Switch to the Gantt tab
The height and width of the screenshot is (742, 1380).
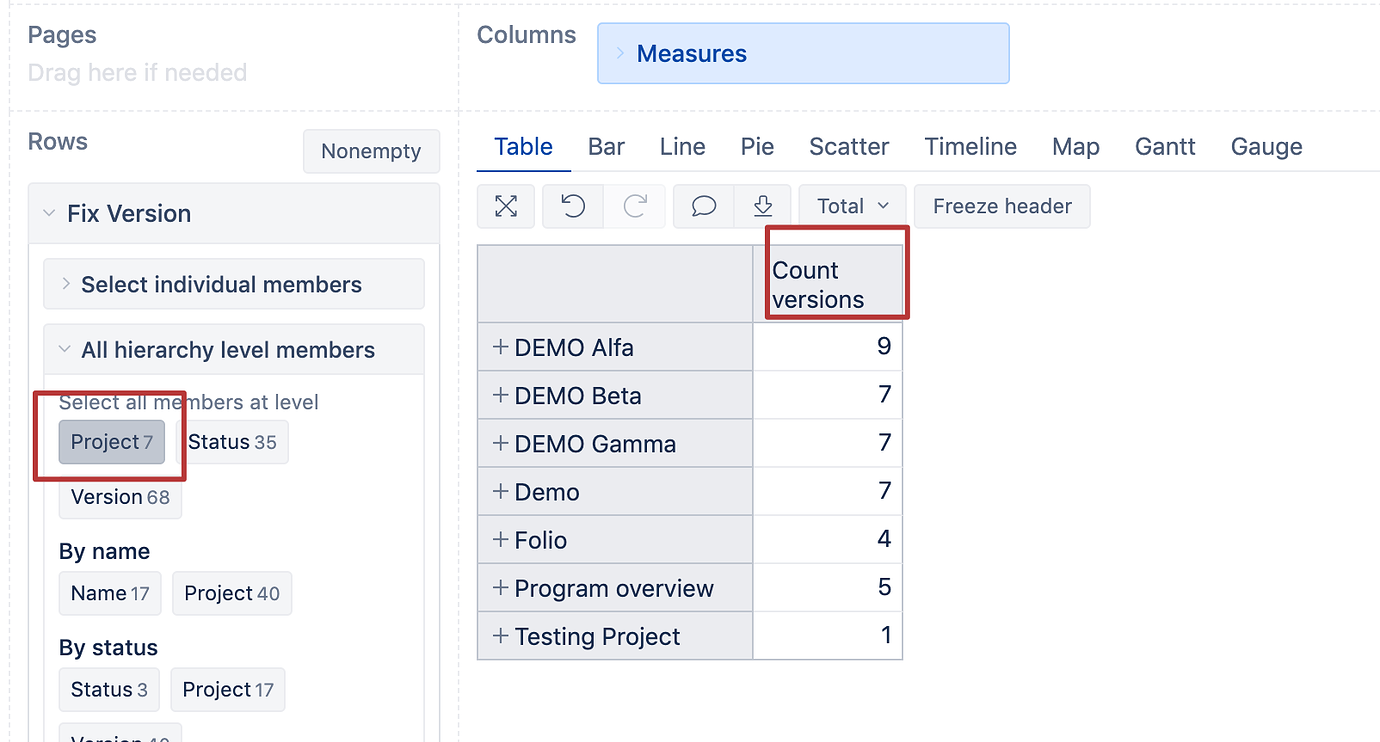[x=1165, y=147]
